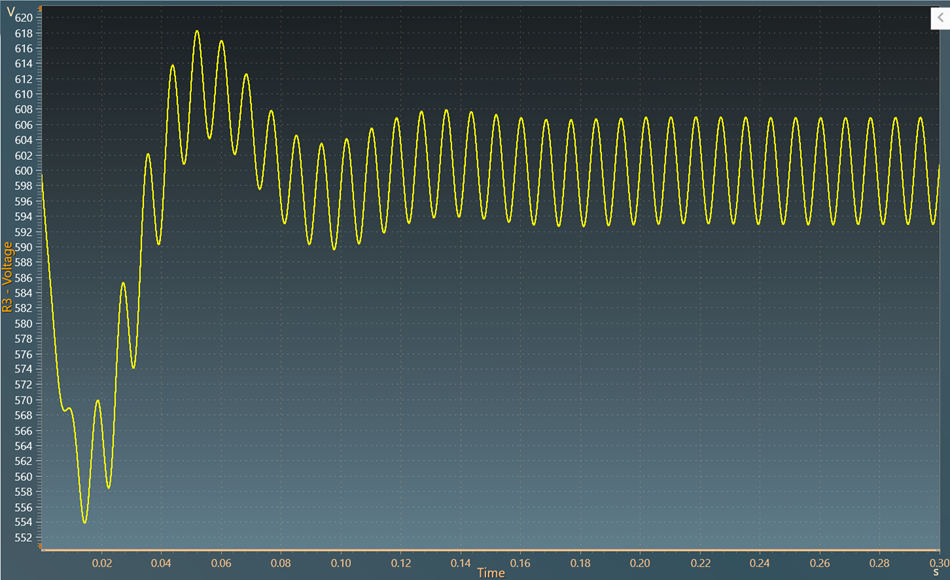Collapse the side panel via the arrow control

(x=940, y=17)
